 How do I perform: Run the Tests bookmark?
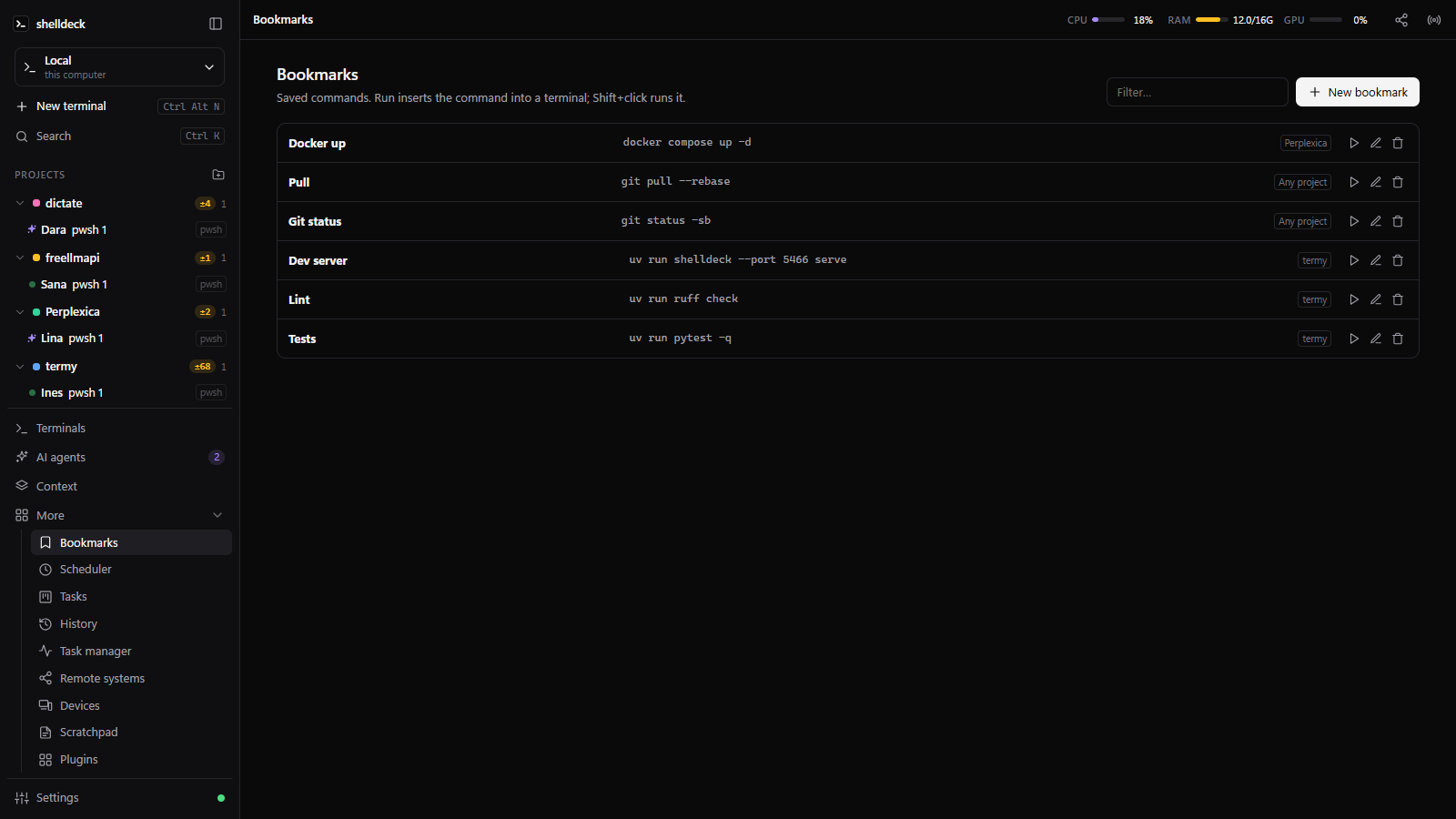(1354, 339)
